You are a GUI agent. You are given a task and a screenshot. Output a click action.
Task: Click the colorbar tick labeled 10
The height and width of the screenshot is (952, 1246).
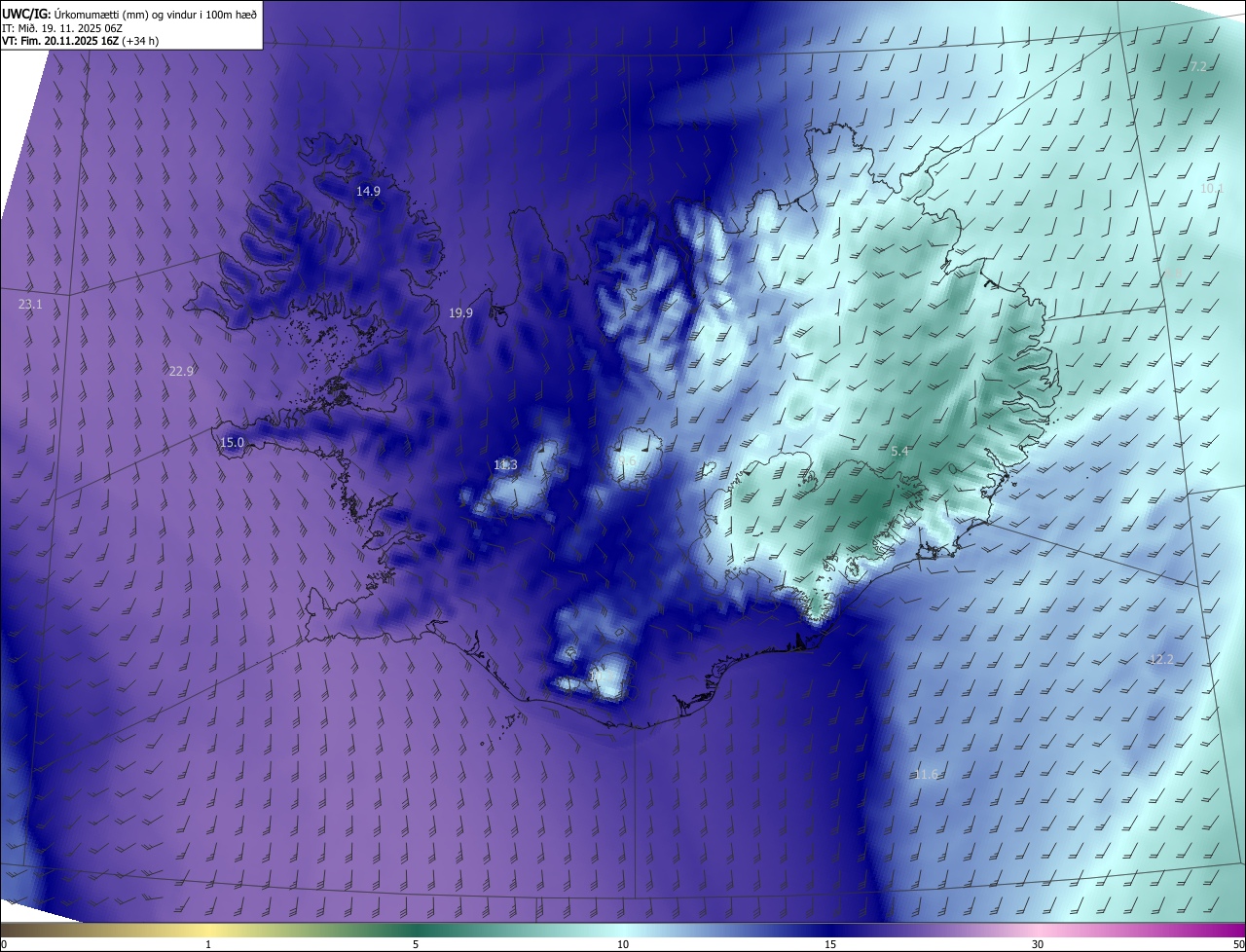[623, 944]
